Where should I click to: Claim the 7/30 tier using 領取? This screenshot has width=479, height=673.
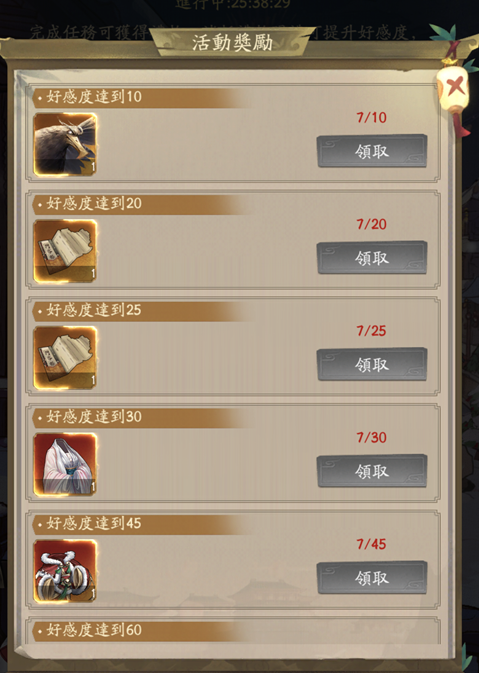coord(372,471)
